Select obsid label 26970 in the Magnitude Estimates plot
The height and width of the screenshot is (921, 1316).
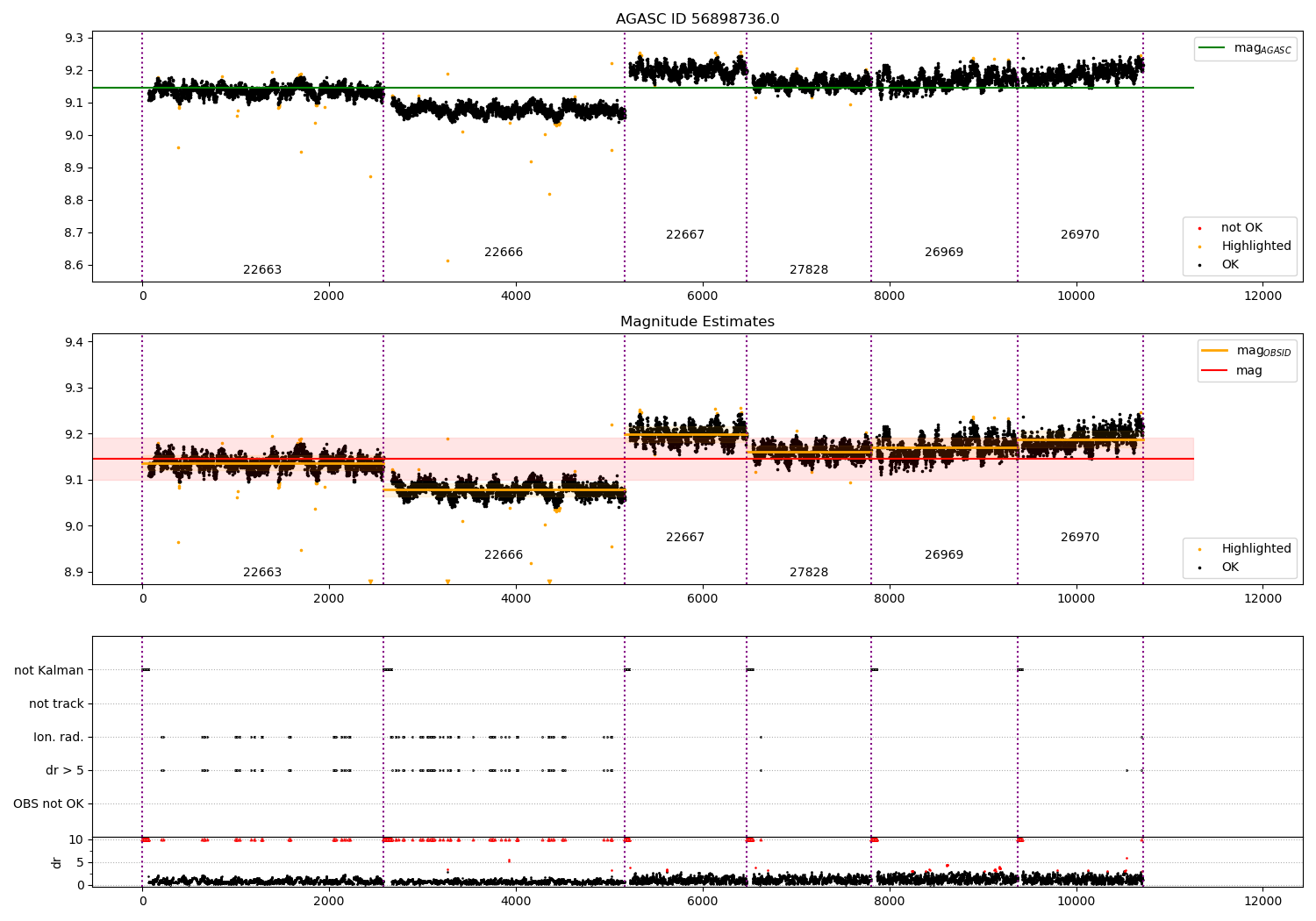(1080, 538)
